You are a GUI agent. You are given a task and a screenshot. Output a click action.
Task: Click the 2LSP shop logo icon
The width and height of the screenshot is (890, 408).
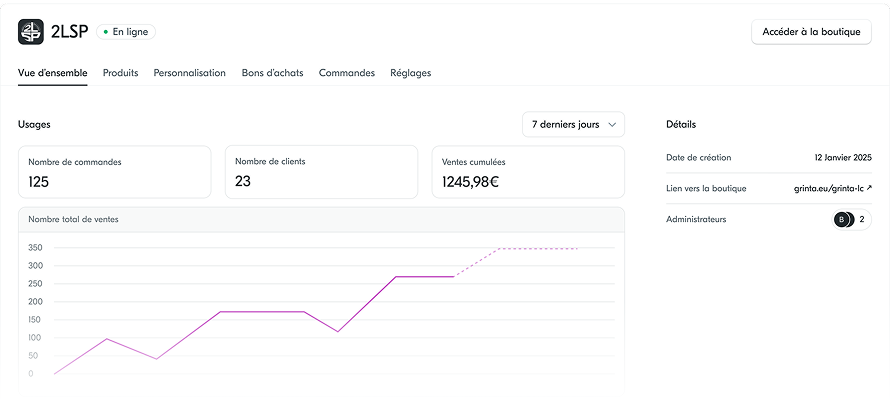click(31, 32)
